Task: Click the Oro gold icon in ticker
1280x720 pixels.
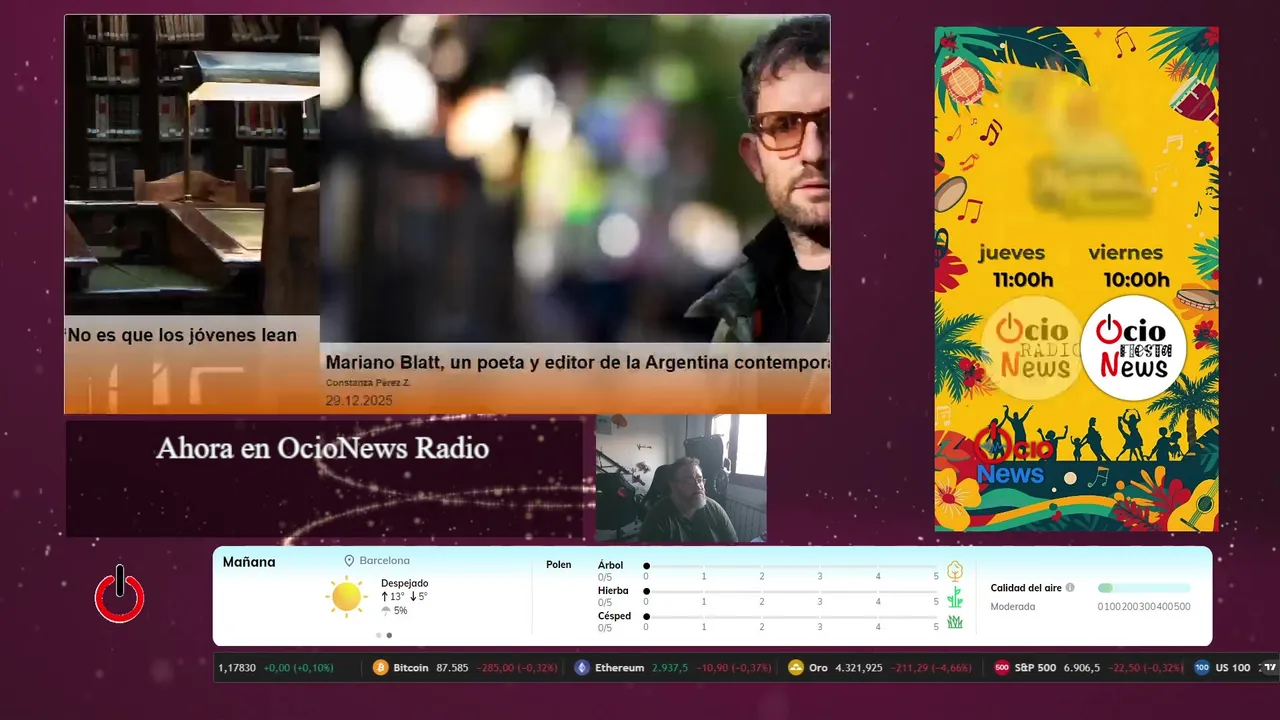Action: coord(796,668)
